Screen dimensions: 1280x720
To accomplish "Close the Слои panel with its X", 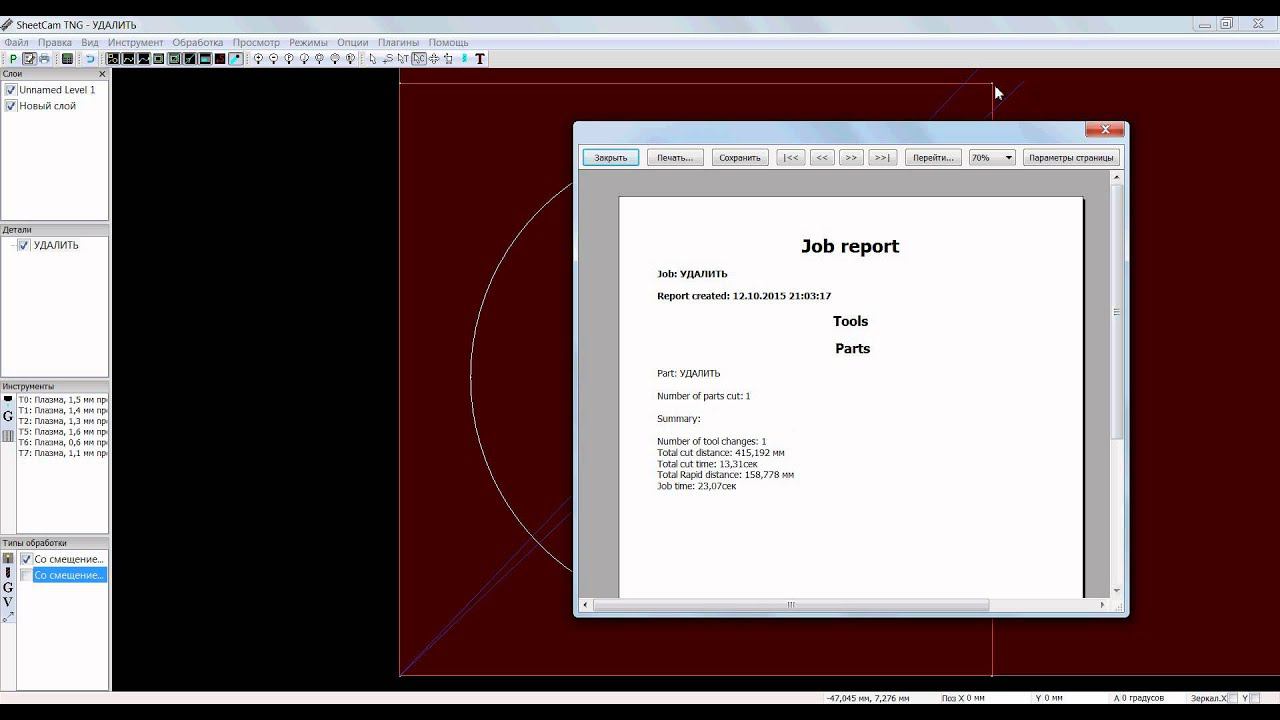I will click(x=102, y=74).
